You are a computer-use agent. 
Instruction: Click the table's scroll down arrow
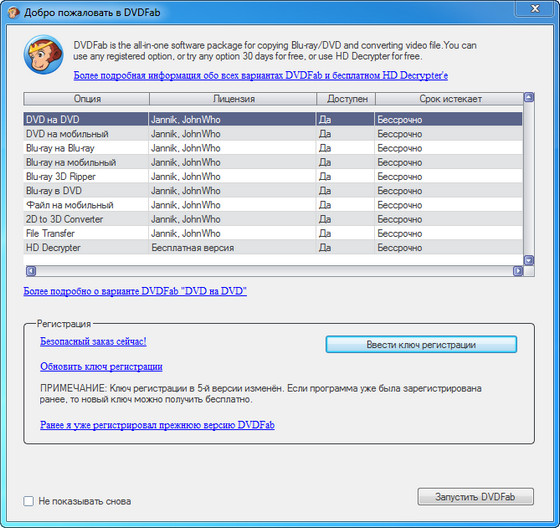point(529,260)
